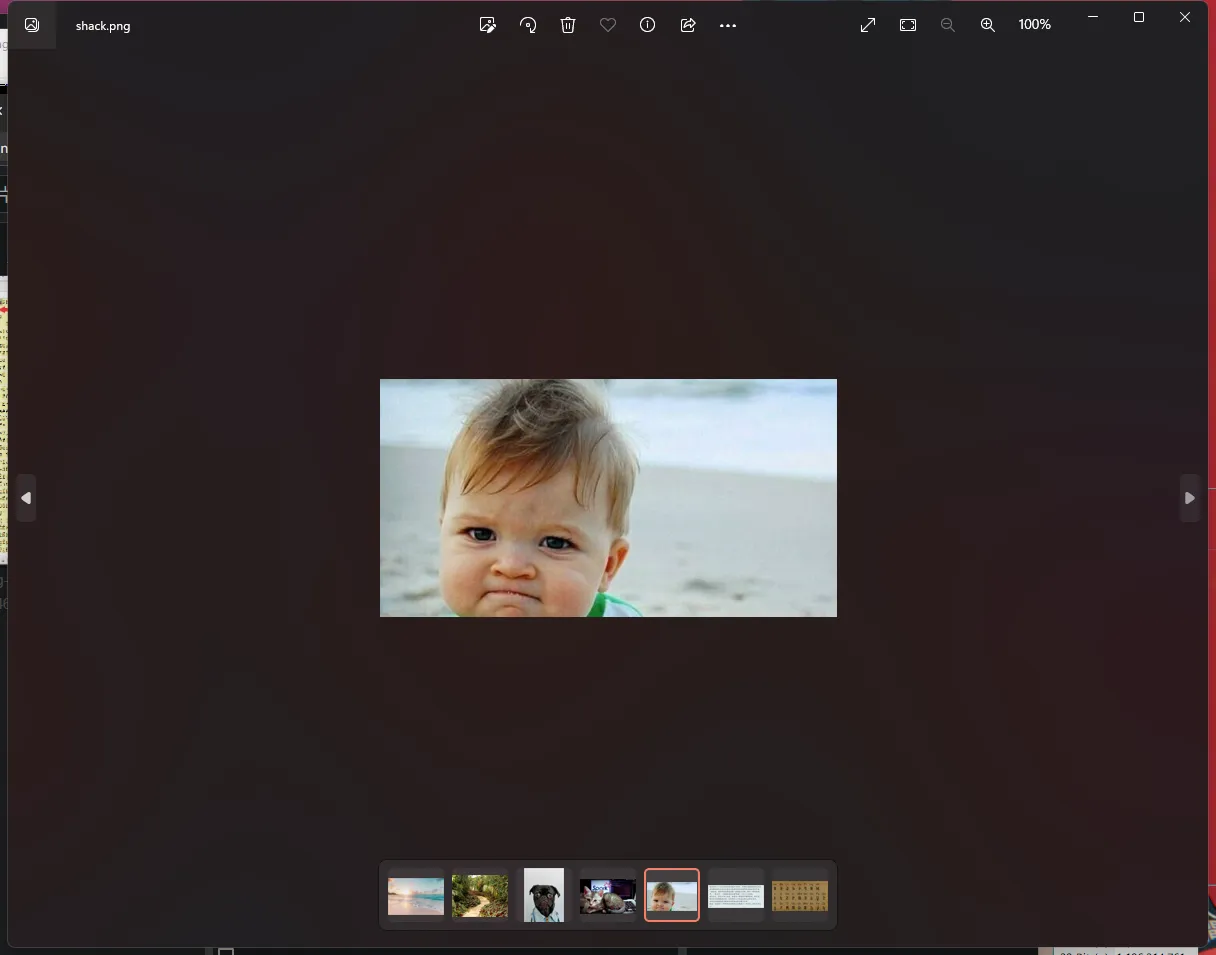
Task: Rotate the image with the rotate icon
Action: tap(528, 25)
